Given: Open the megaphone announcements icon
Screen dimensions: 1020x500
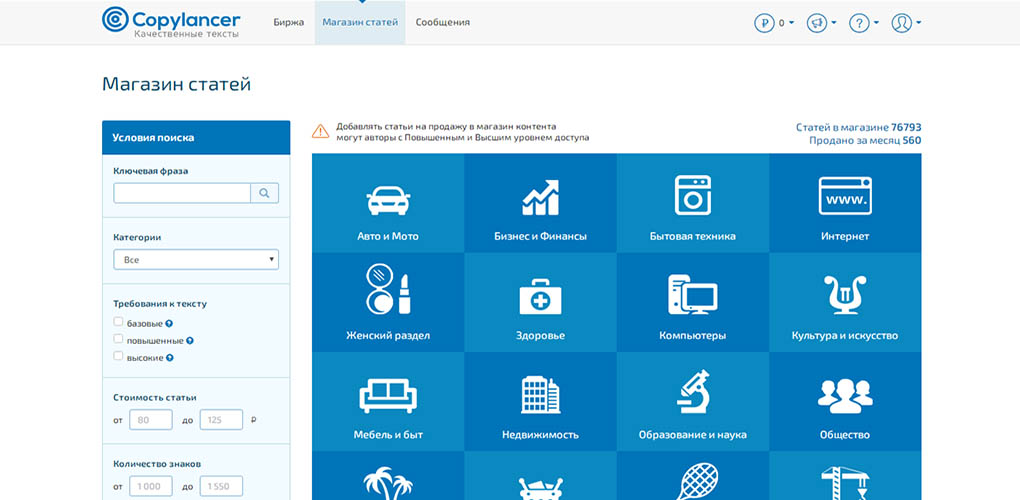Looking at the screenshot, I should [x=816, y=23].
